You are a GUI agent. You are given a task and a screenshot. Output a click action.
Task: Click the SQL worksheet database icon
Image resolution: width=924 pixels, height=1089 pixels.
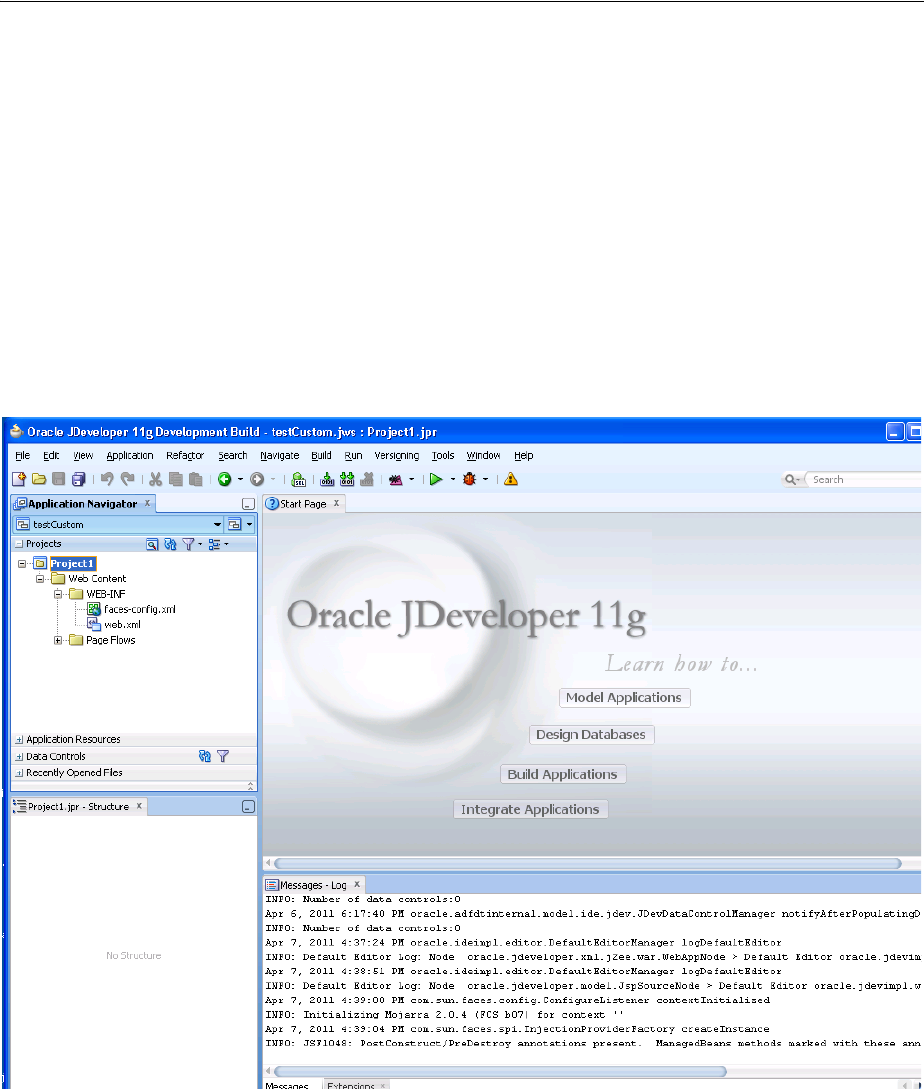pos(299,479)
